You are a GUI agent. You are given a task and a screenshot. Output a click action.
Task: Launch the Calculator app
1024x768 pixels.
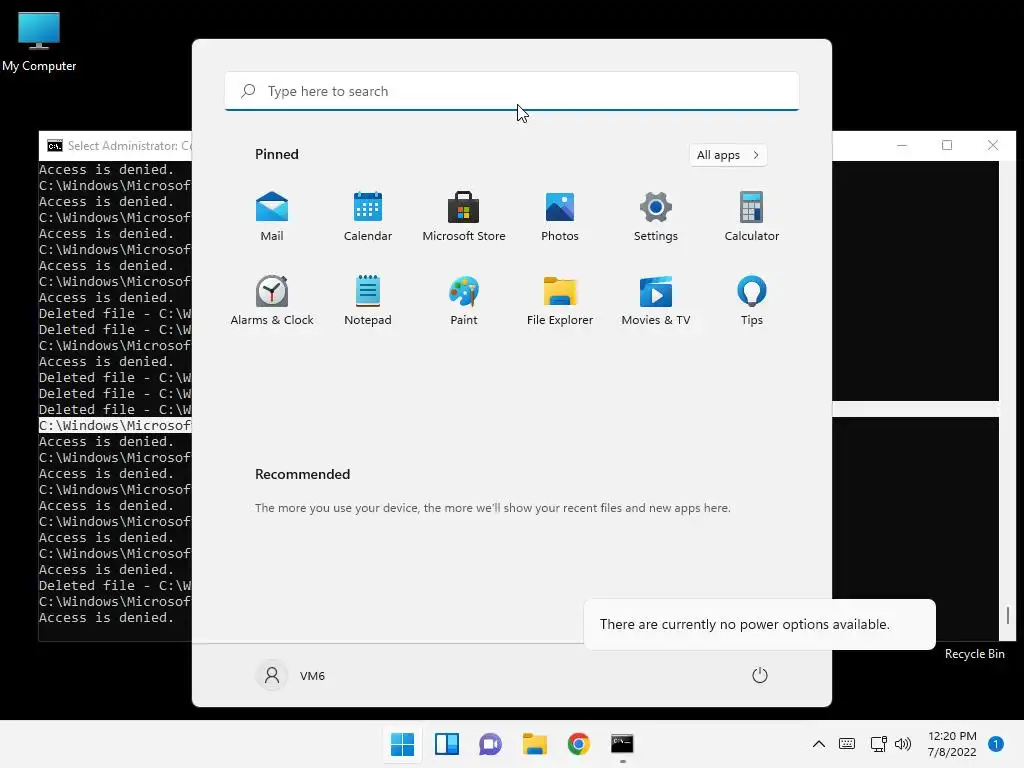[752, 216]
